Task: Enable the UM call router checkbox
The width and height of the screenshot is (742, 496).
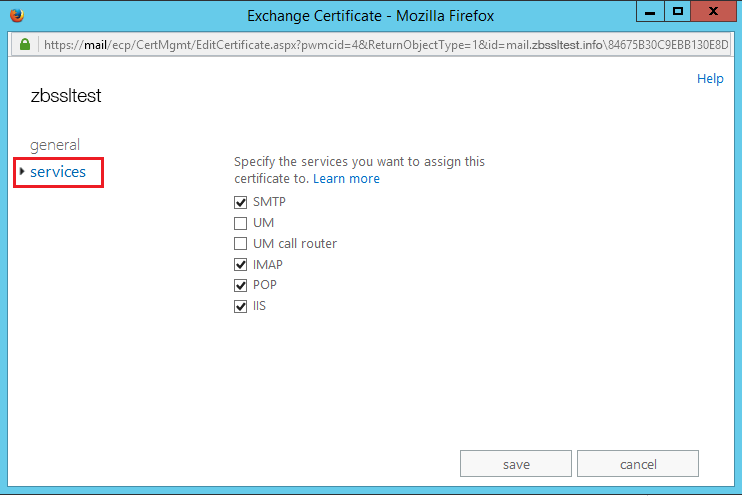Action: [x=240, y=244]
